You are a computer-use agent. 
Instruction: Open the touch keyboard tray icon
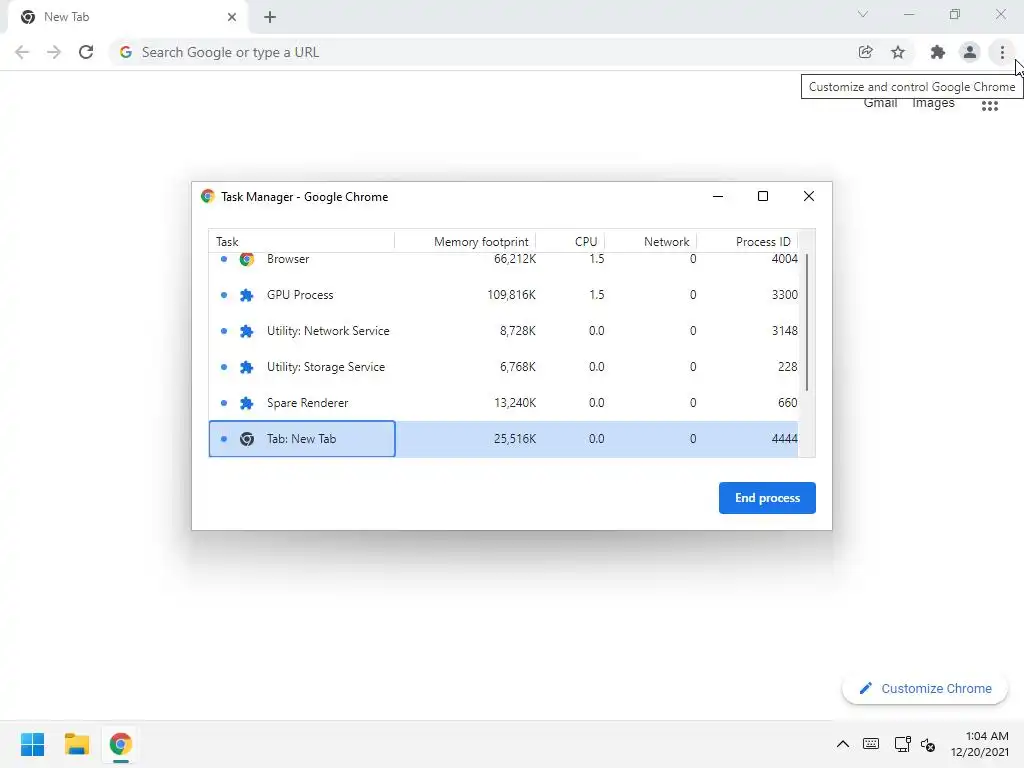pyautogui.click(x=871, y=744)
